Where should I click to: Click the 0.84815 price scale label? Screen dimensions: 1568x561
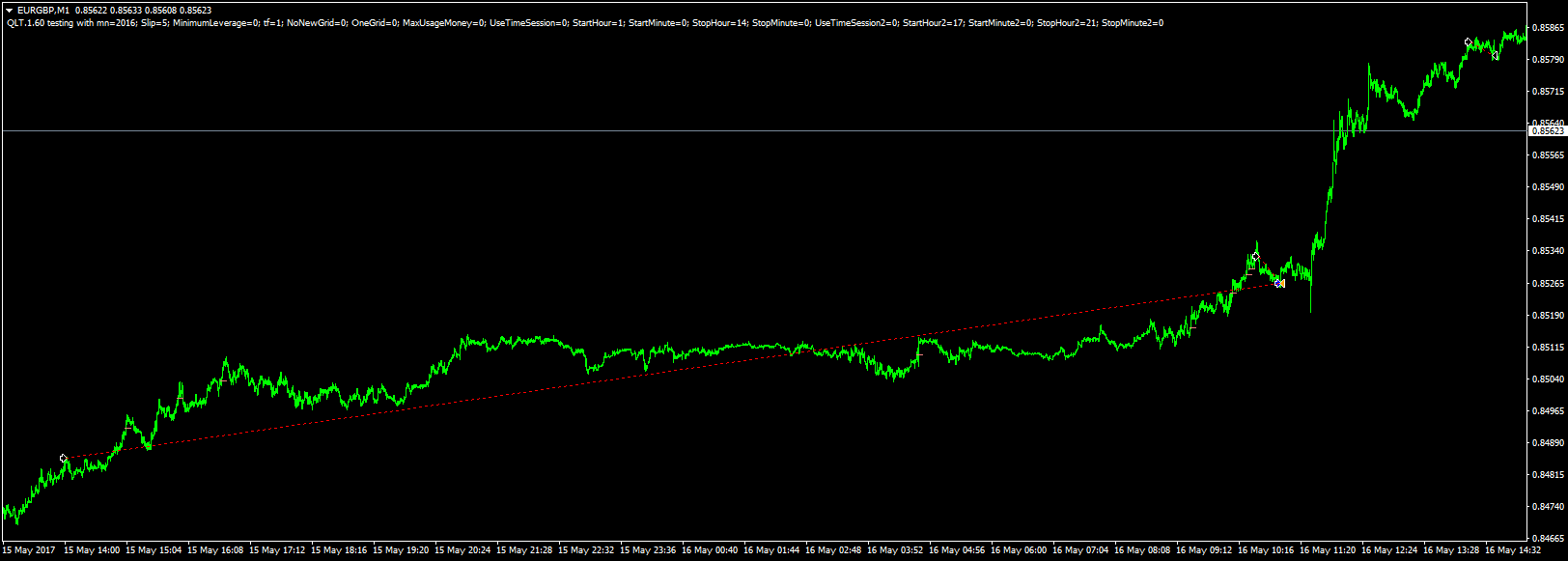click(x=1549, y=475)
